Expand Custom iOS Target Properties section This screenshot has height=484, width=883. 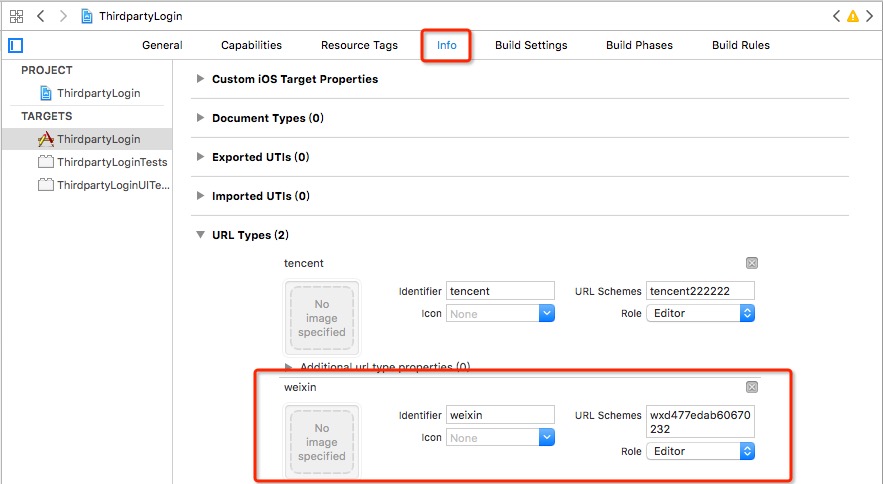(201, 79)
